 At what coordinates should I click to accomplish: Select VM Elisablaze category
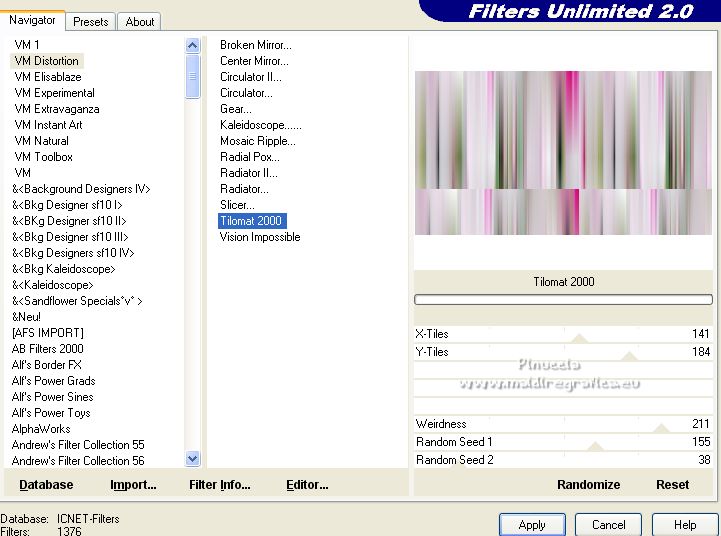click(48, 77)
